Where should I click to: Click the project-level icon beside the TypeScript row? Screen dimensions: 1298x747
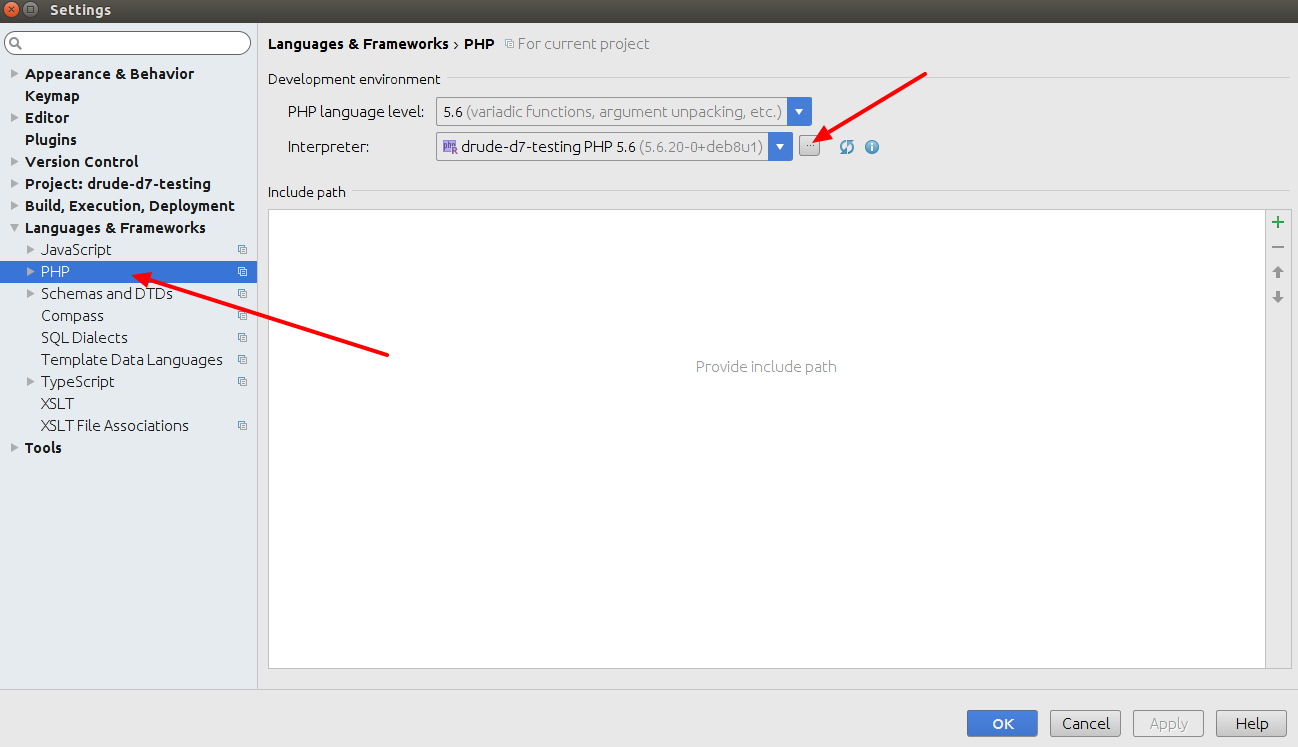(x=242, y=382)
